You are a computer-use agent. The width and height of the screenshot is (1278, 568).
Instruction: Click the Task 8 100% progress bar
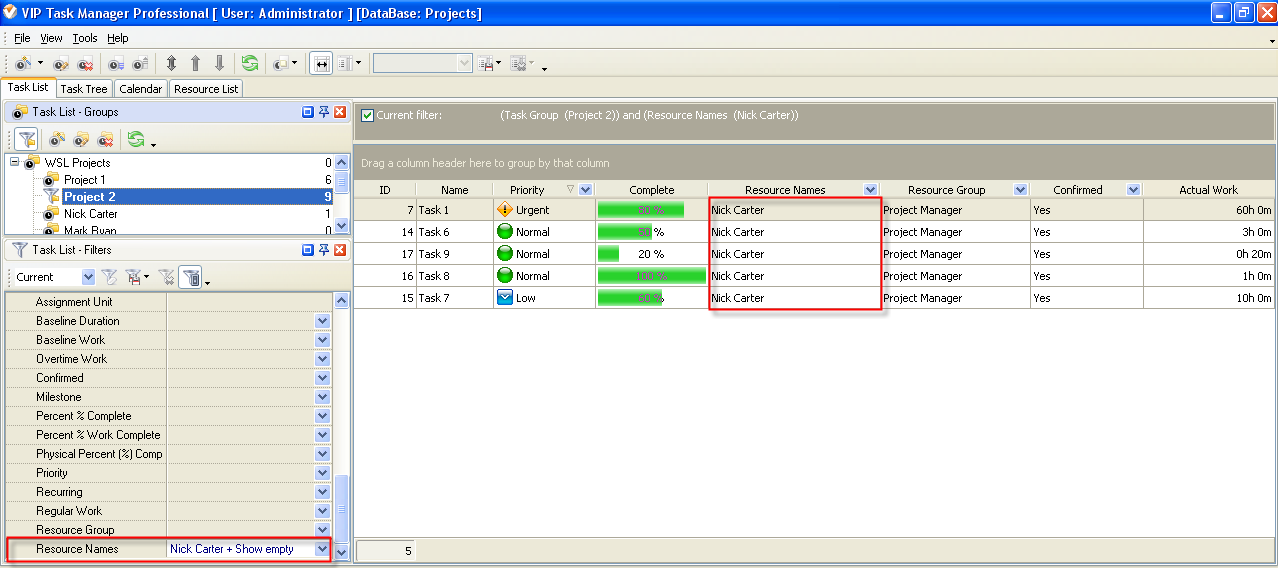(x=651, y=276)
